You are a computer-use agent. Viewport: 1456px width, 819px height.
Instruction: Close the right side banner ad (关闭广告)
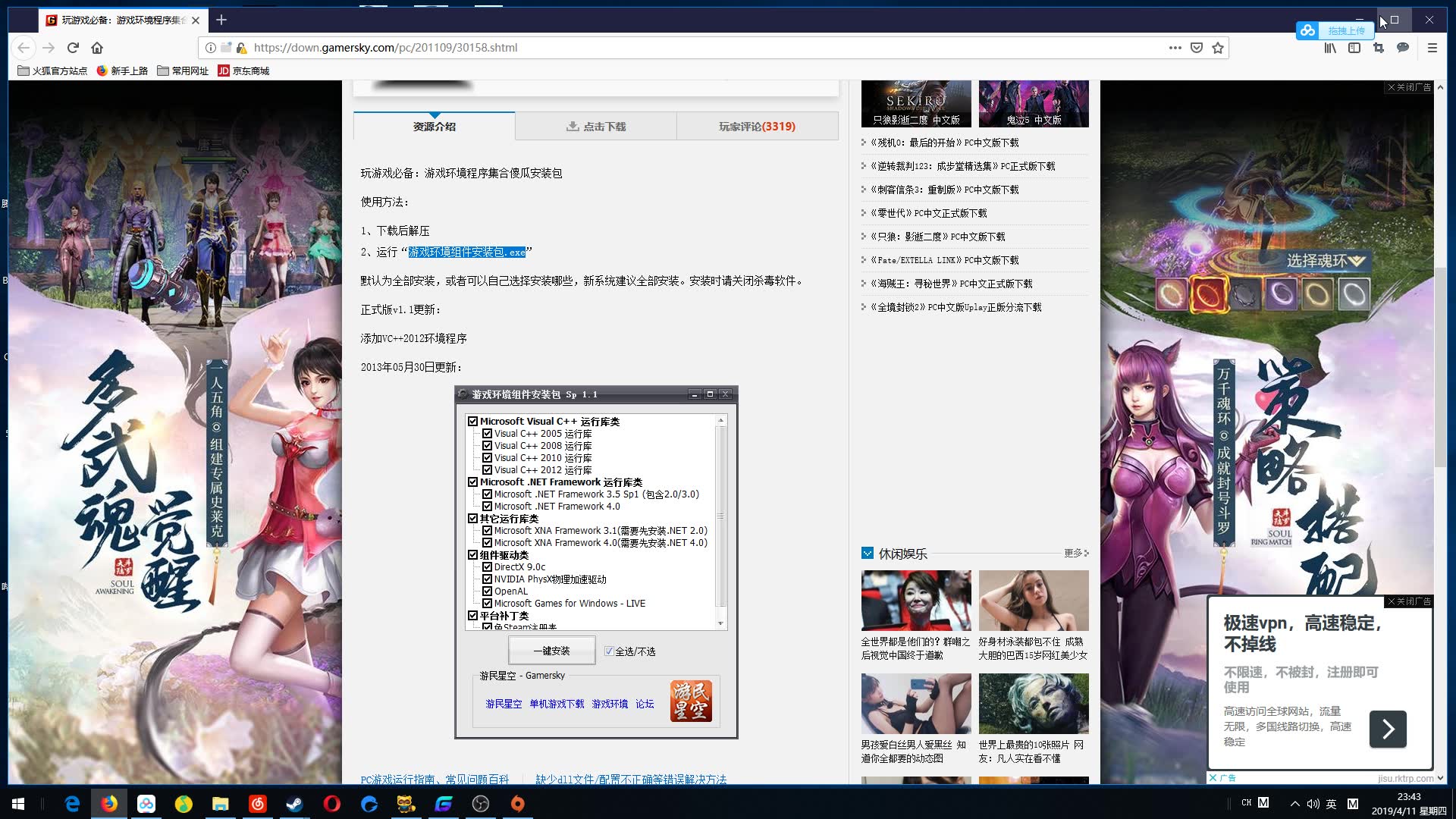tap(1410, 87)
